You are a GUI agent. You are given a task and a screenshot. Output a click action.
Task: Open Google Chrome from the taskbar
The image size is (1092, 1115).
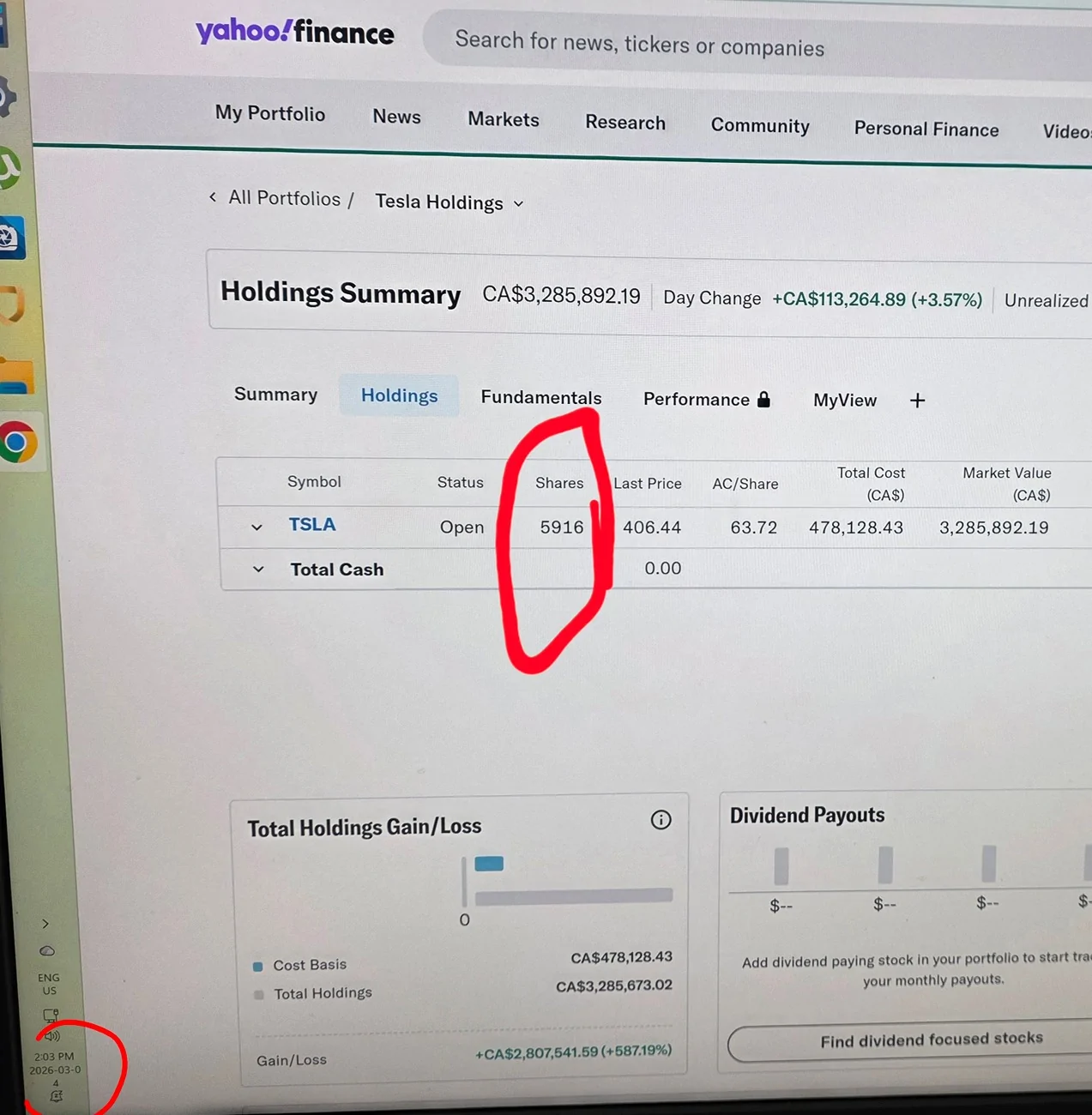pos(18,443)
